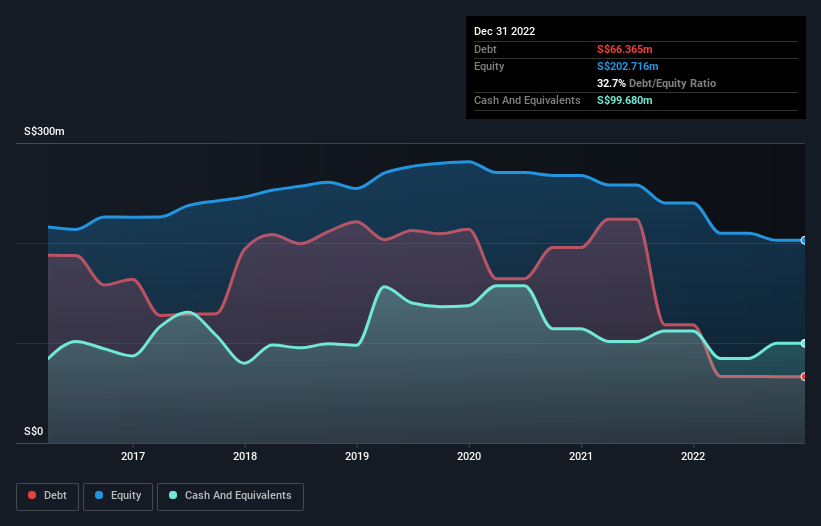Click the 32.7% Debt/Equity Ratio text

(x=657, y=83)
